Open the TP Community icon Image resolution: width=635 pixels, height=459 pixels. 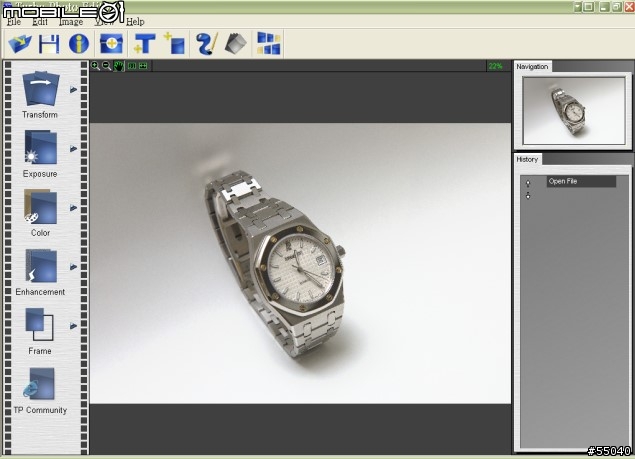click(x=39, y=384)
